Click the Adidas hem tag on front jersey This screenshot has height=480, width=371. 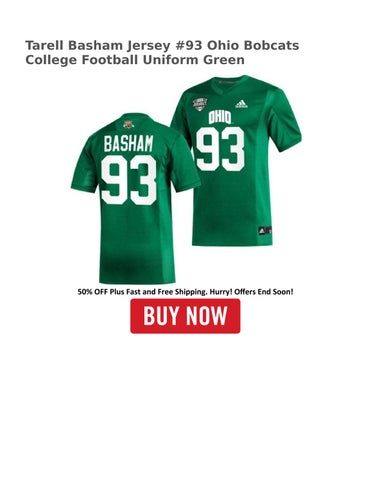(x=265, y=231)
